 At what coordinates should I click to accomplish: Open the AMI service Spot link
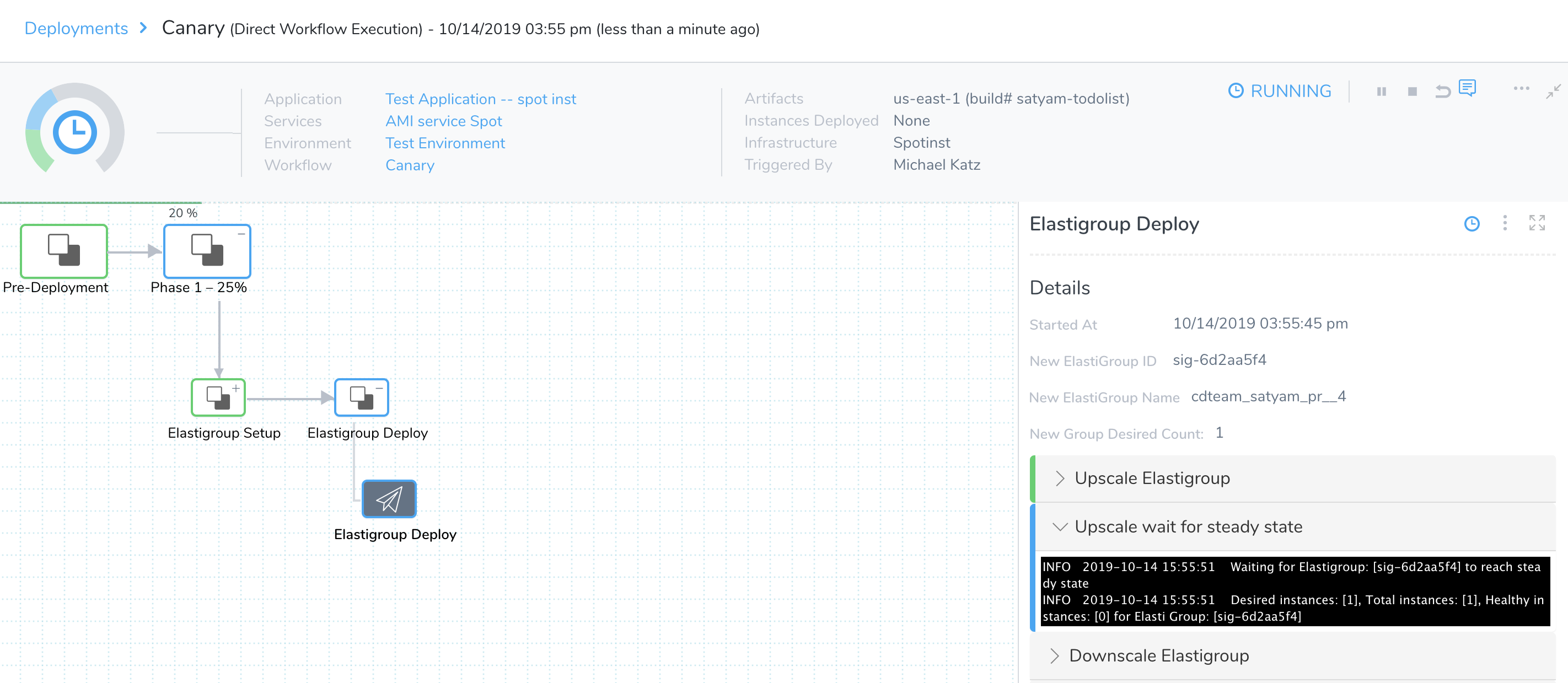pyautogui.click(x=444, y=121)
